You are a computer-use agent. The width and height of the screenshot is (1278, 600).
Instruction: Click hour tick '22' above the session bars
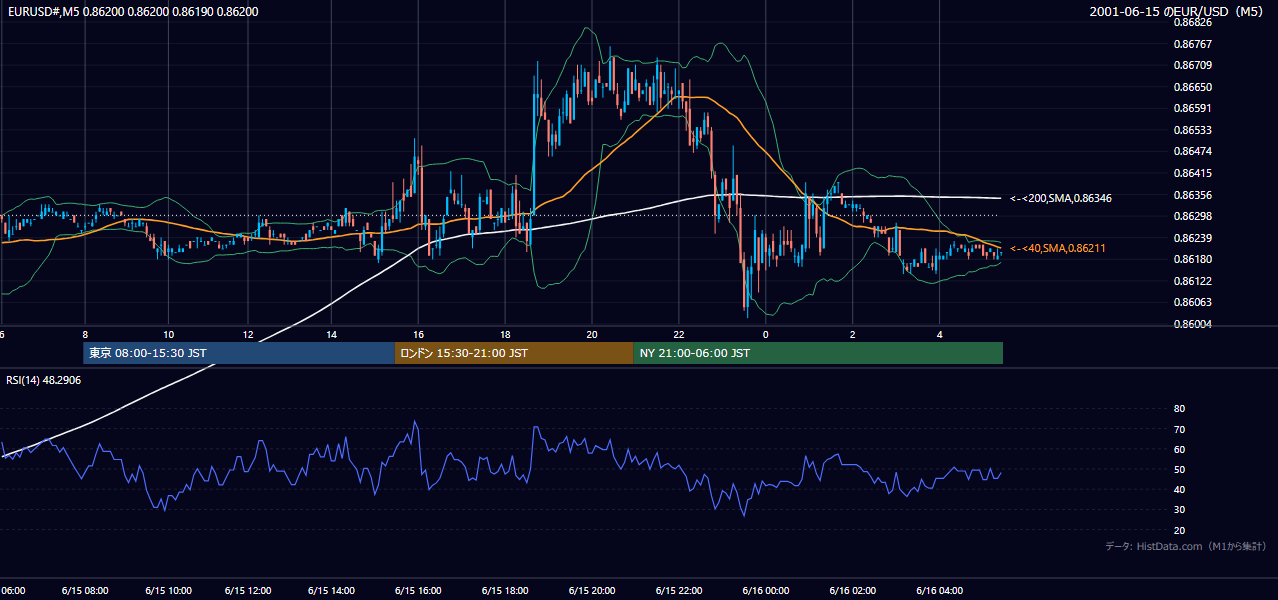pos(679,334)
